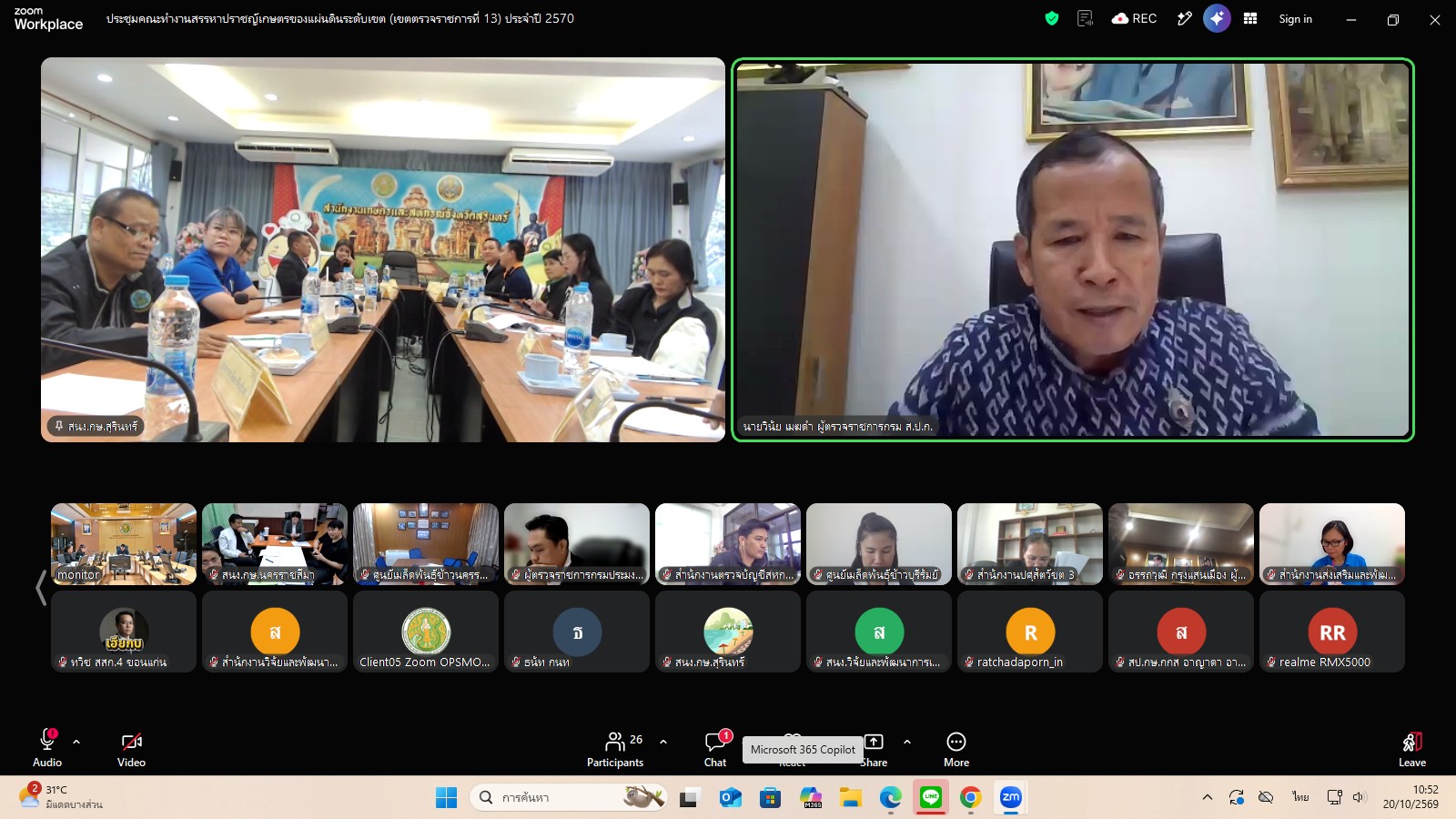Open the Participants panel
This screenshot has height=819, width=1456.
(x=615, y=749)
